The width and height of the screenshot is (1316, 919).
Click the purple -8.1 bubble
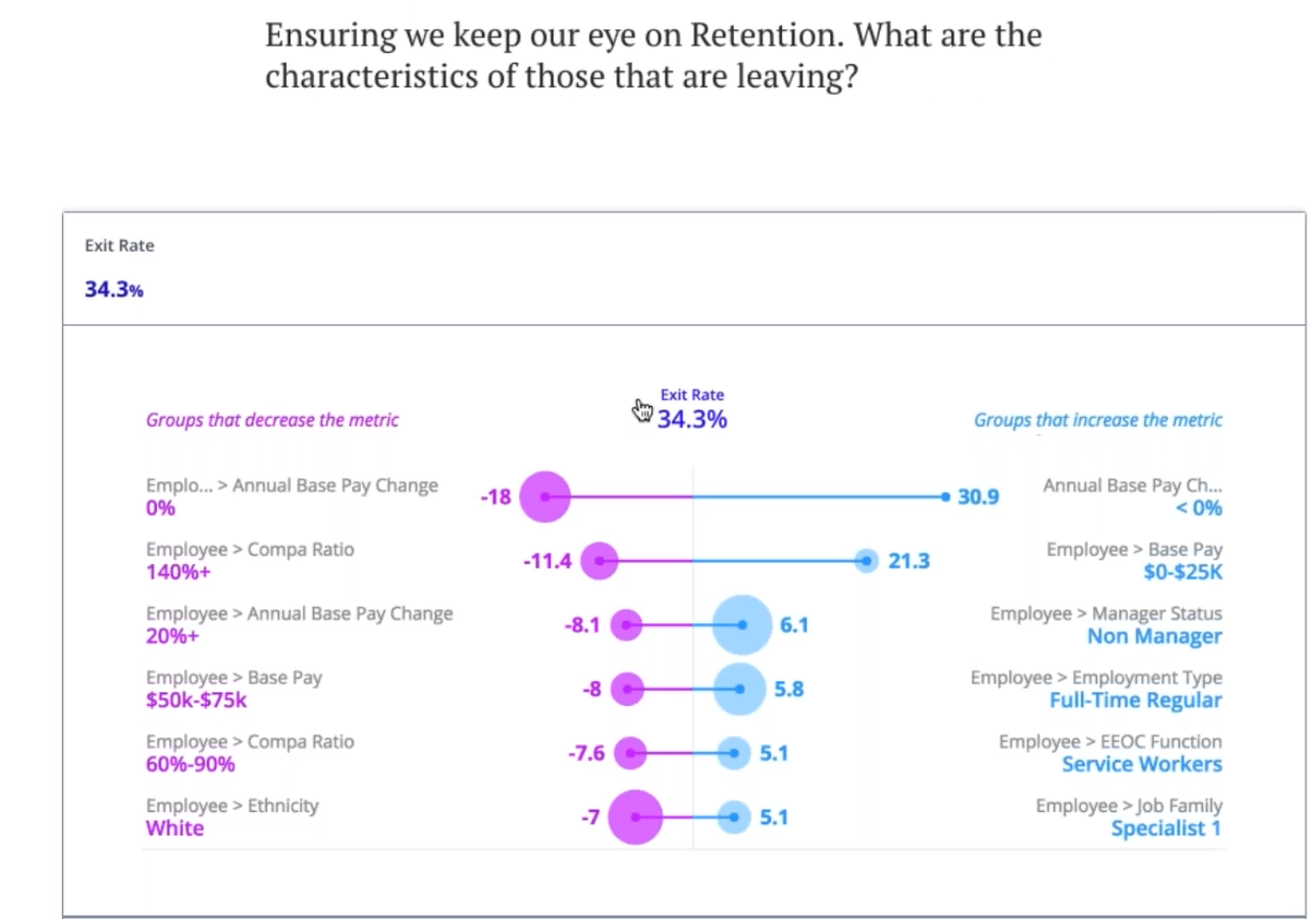[626, 625]
